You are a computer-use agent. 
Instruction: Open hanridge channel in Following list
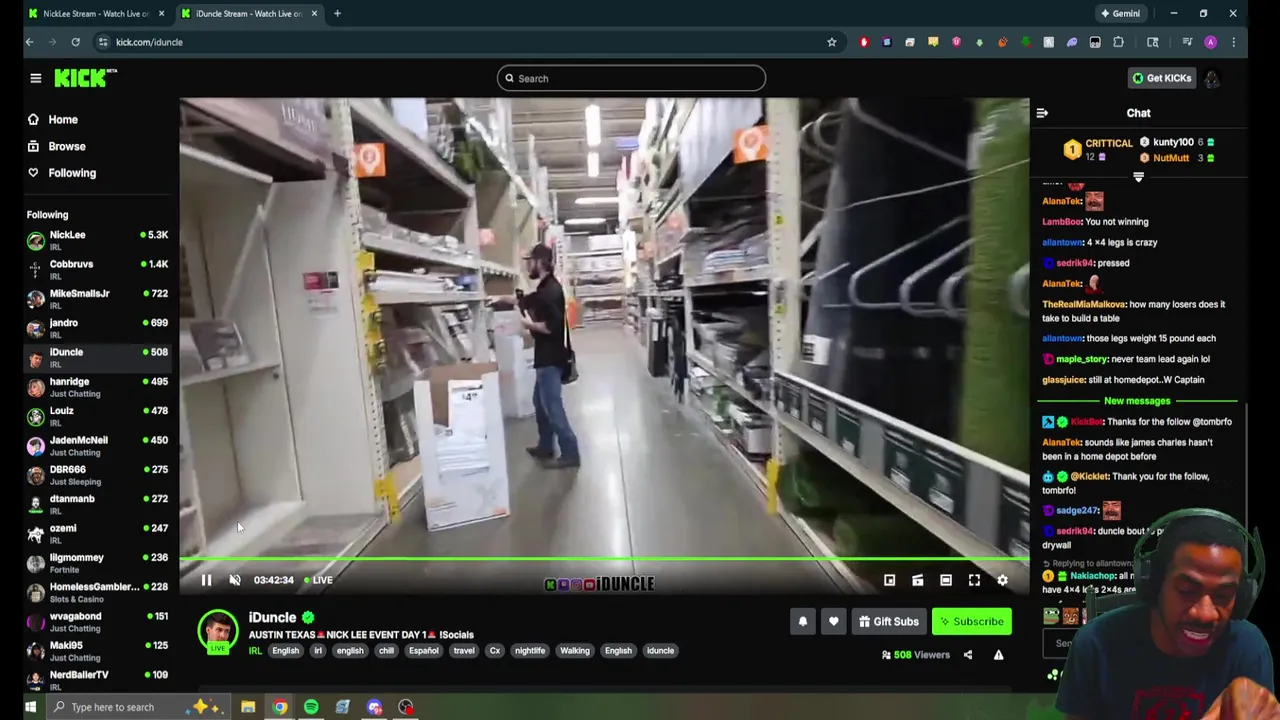click(x=98, y=386)
